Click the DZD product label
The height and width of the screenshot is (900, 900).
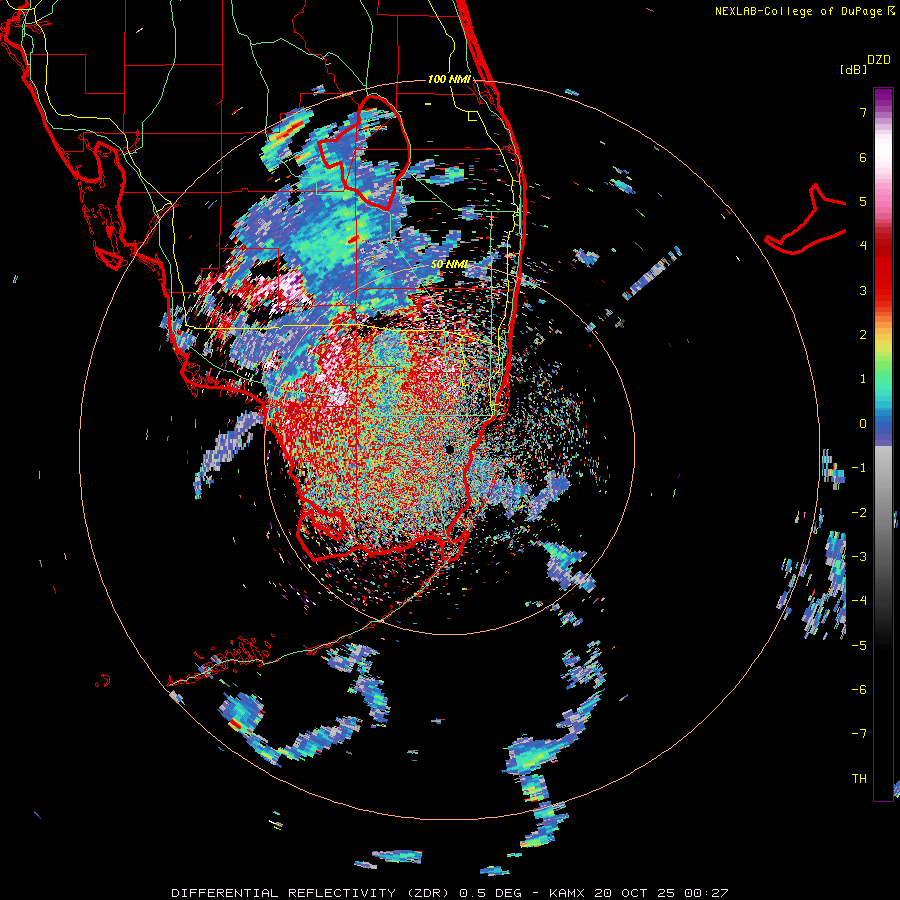coord(878,60)
